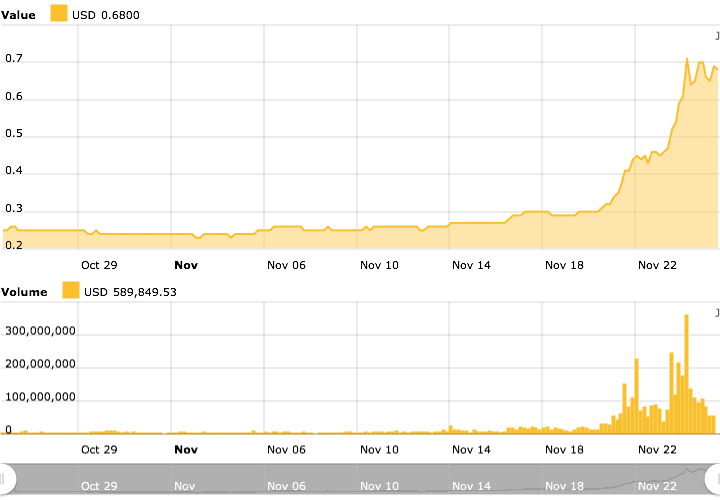Click 'Nov 06' inside the range scrollbar

[x=286, y=486]
